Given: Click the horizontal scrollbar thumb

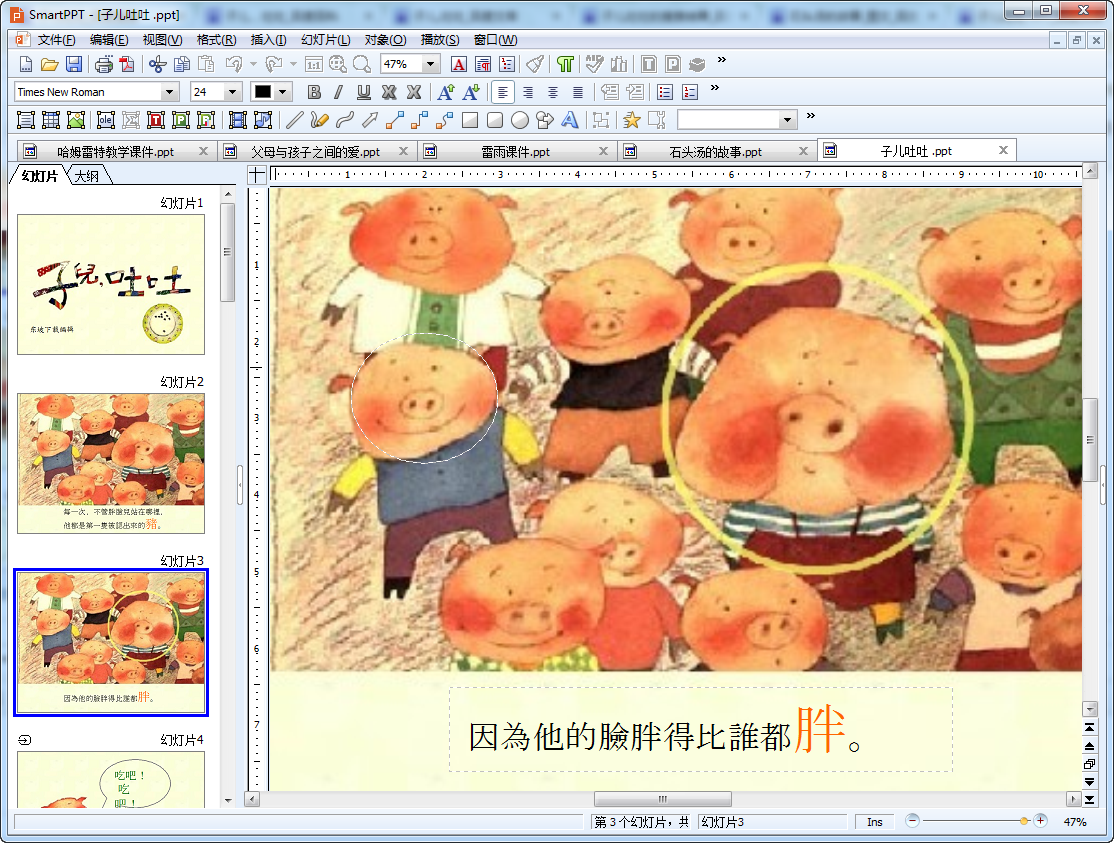Looking at the screenshot, I should click(663, 799).
